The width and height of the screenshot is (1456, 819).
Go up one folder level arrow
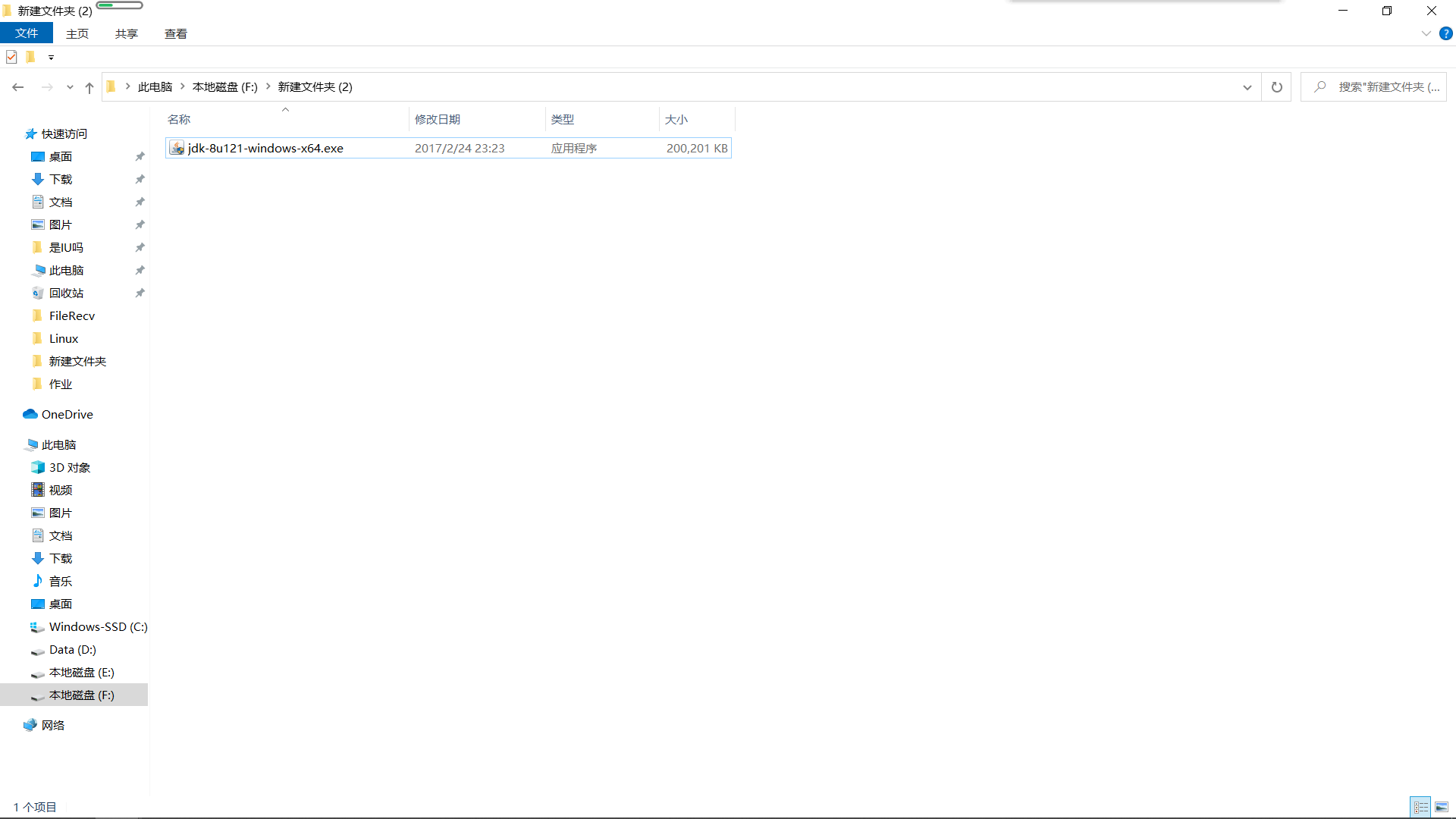[x=89, y=87]
